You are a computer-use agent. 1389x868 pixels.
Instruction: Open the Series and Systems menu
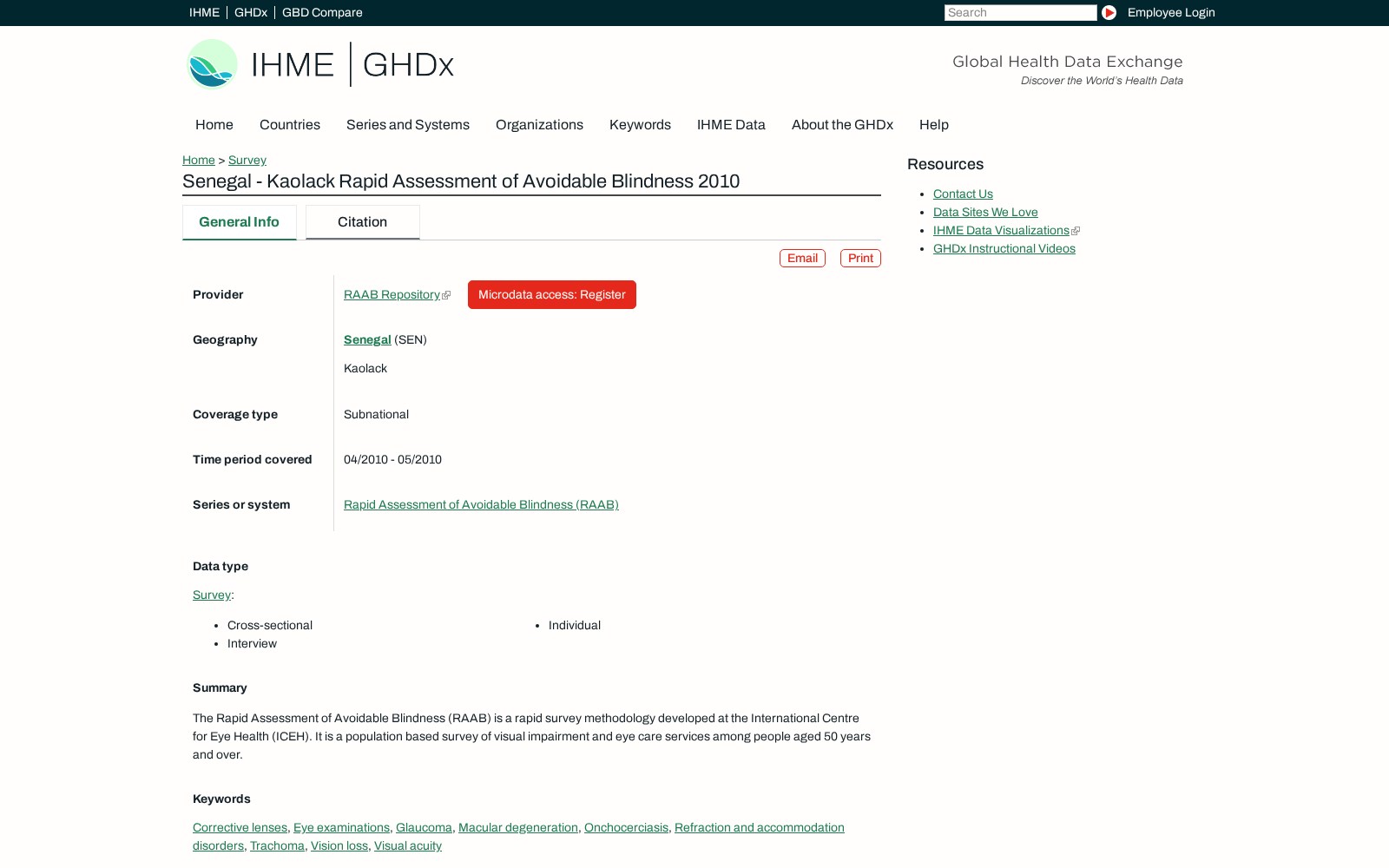pos(408,125)
